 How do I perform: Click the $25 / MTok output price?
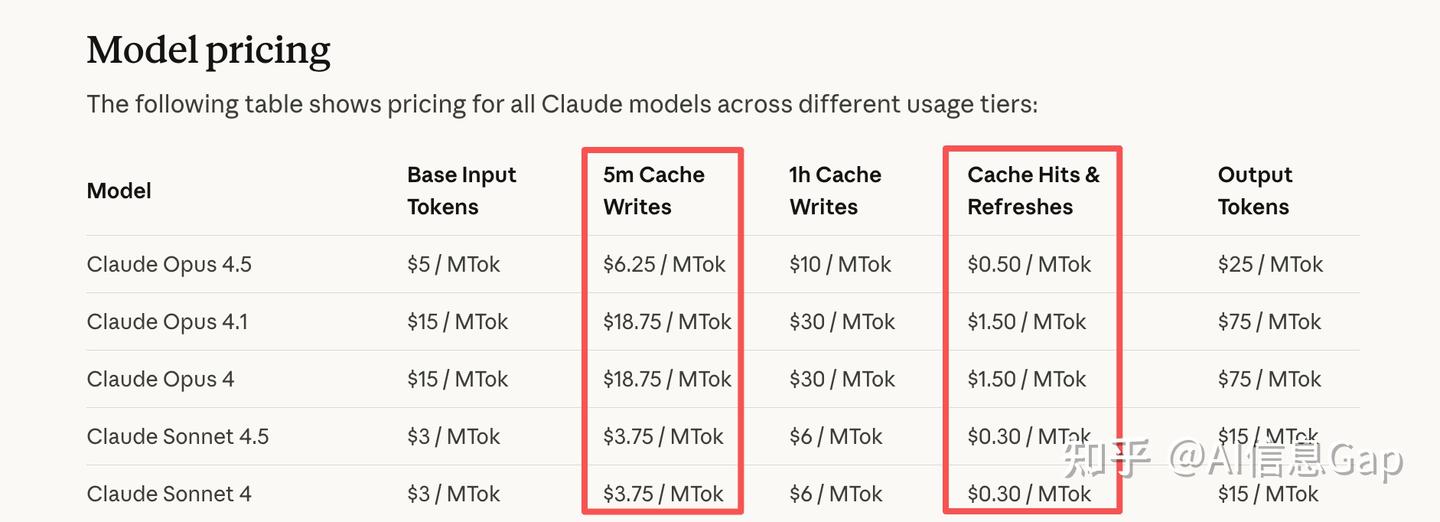[1270, 265]
